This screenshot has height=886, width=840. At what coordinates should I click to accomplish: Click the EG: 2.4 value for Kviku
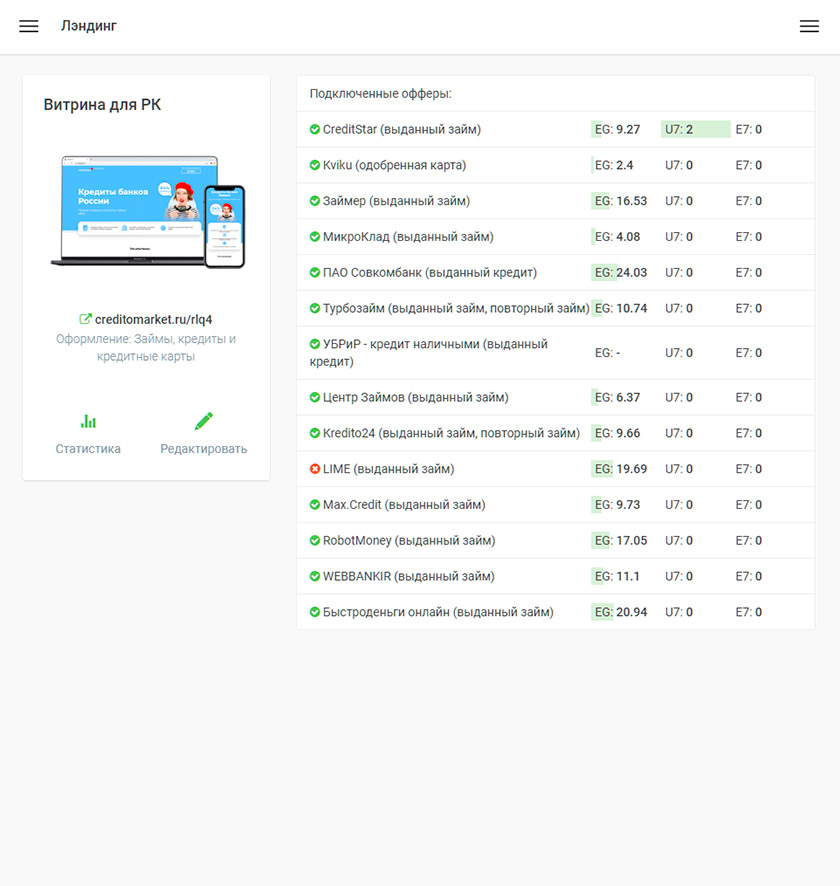coord(614,165)
